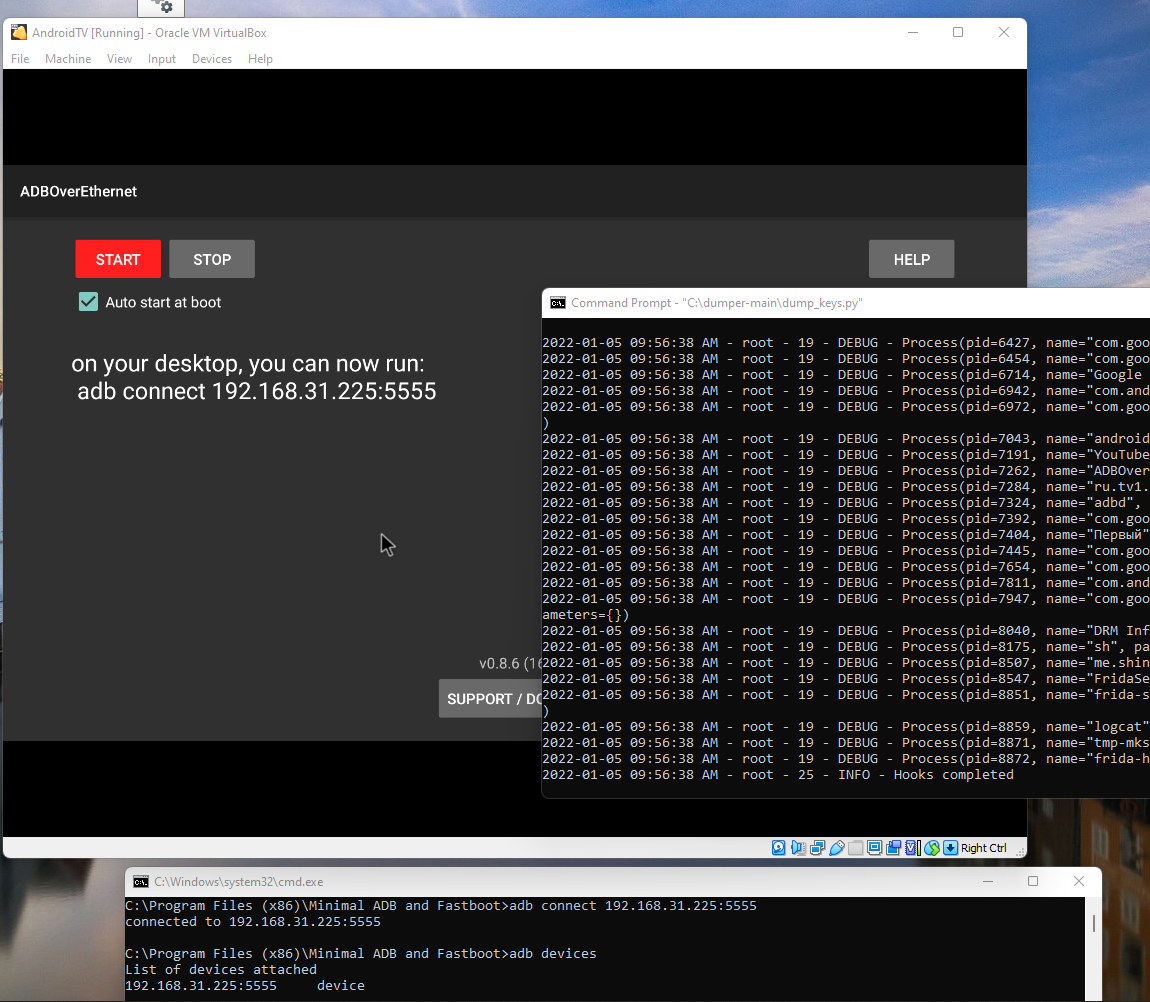Click the SUPPORT button in ADBOverEthernet

(490, 698)
